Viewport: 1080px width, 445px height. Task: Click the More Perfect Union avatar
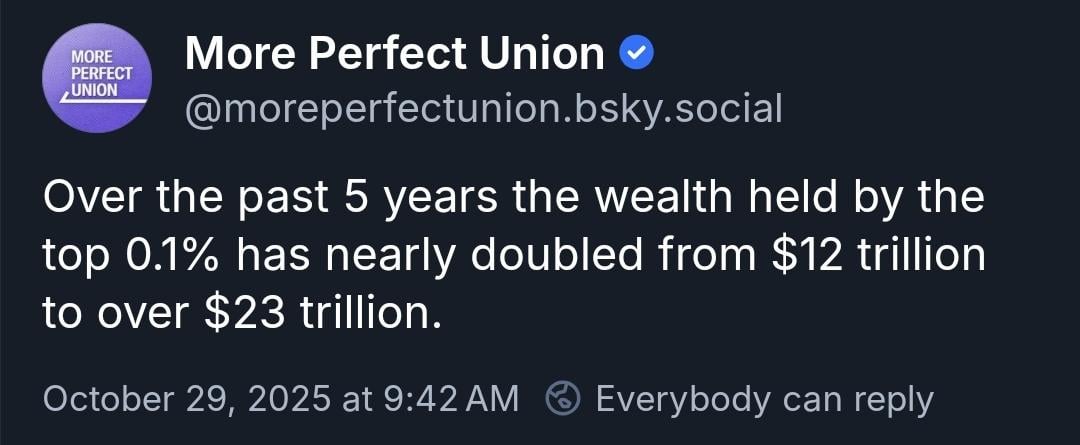[98, 80]
